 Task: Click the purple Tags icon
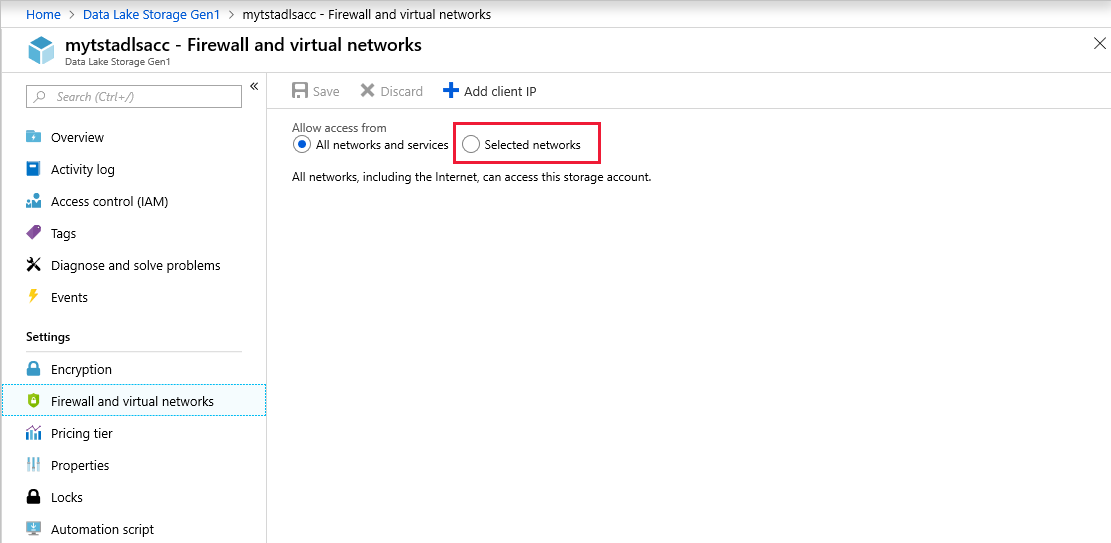[33, 233]
